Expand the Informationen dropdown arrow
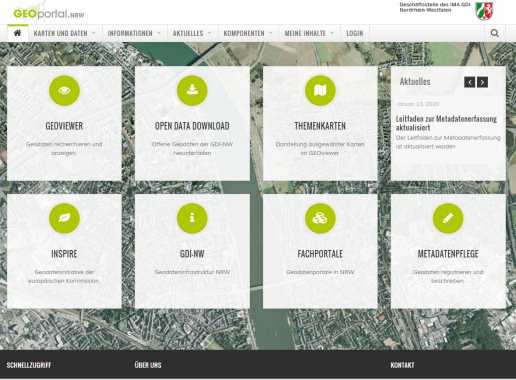Viewport: 516px width, 380px height. pyautogui.click(x=159, y=33)
